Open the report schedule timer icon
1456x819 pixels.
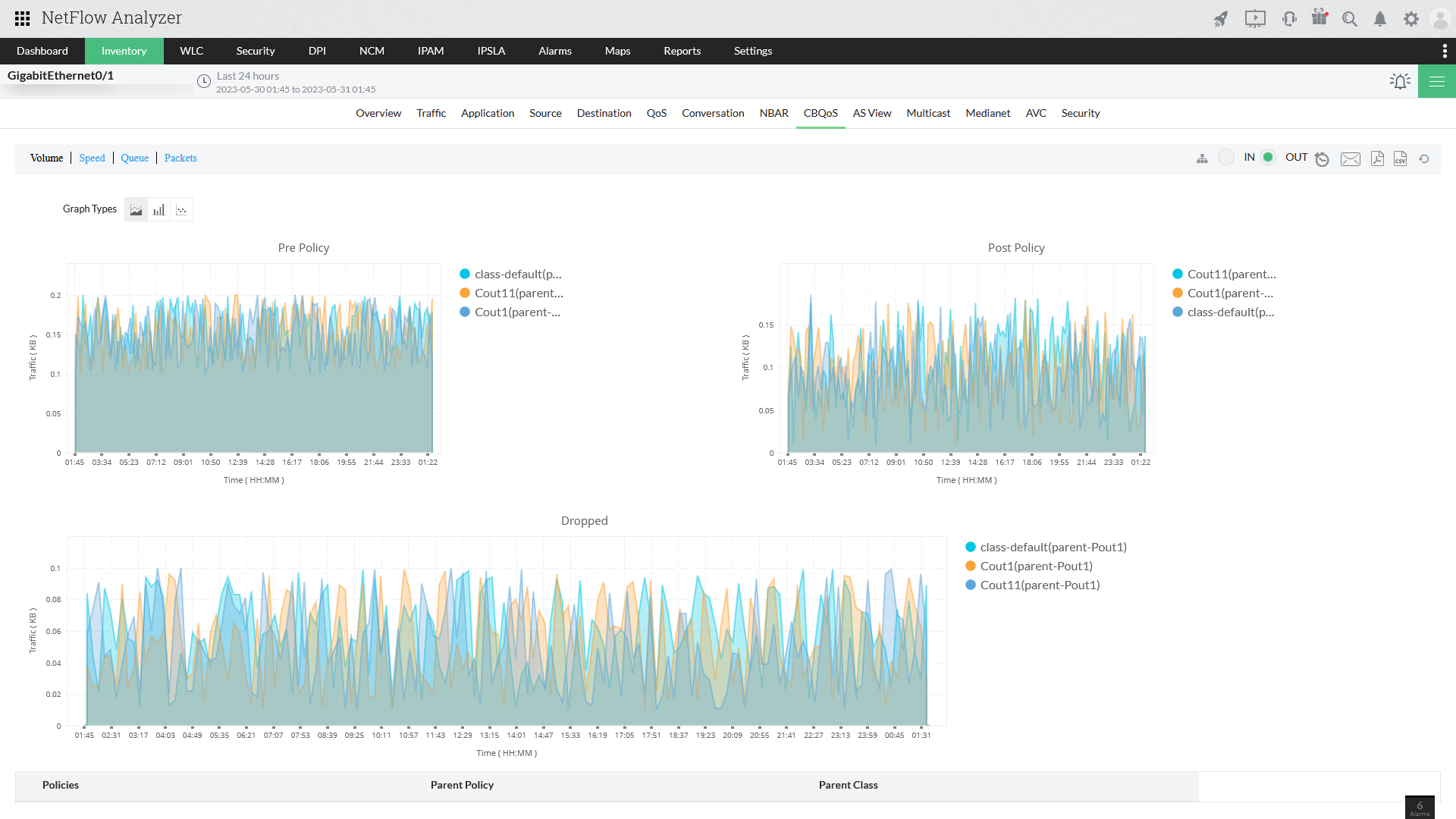(x=1323, y=158)
